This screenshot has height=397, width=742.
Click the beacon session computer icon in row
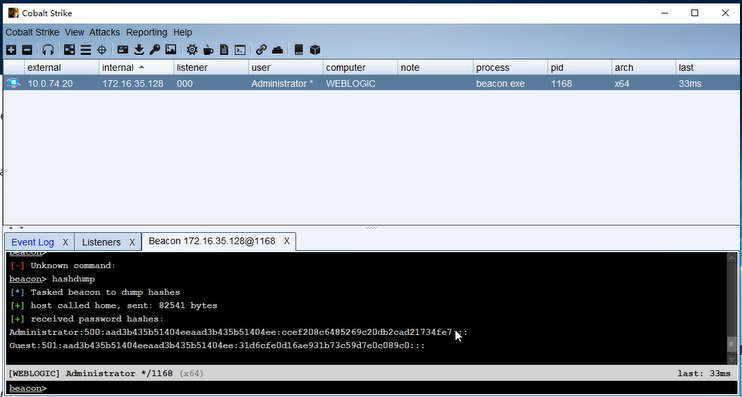[13, 83]
